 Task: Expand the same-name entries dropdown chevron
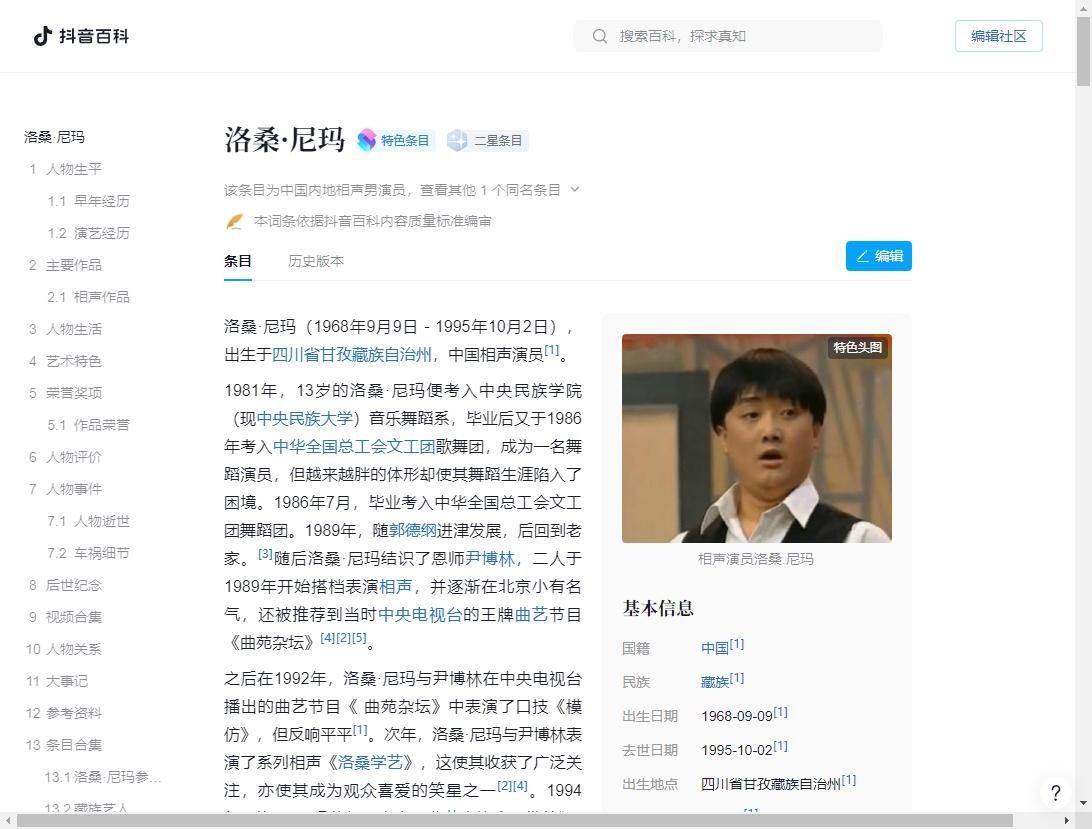pos(574,189)
